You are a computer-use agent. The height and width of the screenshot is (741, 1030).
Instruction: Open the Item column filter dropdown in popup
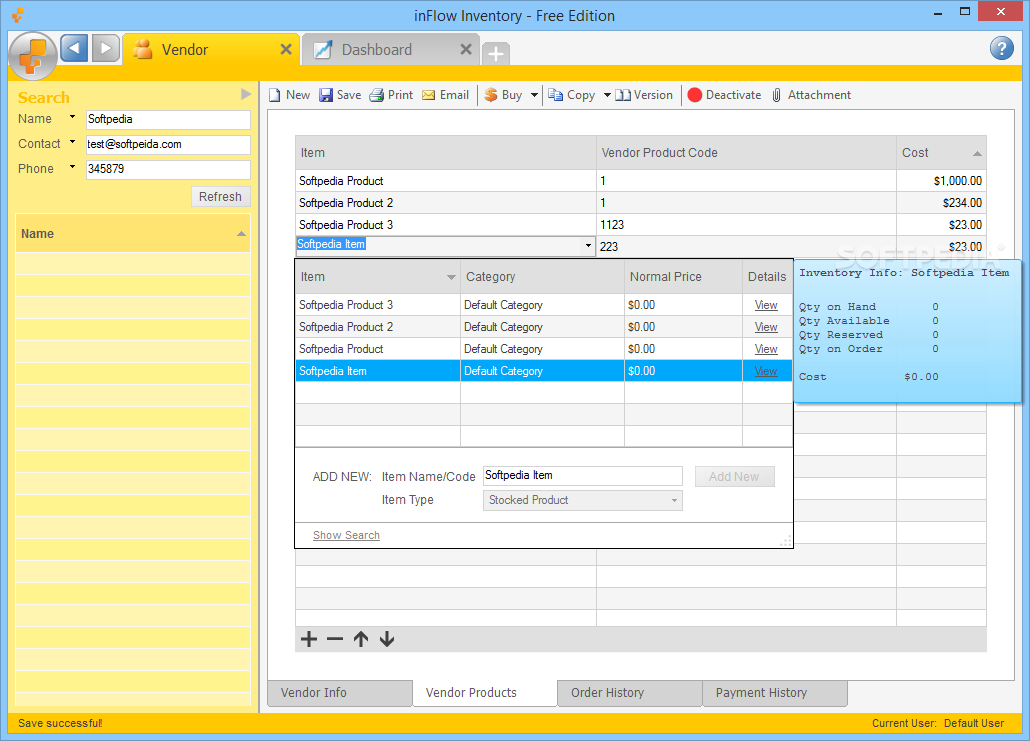click(451, 277)
